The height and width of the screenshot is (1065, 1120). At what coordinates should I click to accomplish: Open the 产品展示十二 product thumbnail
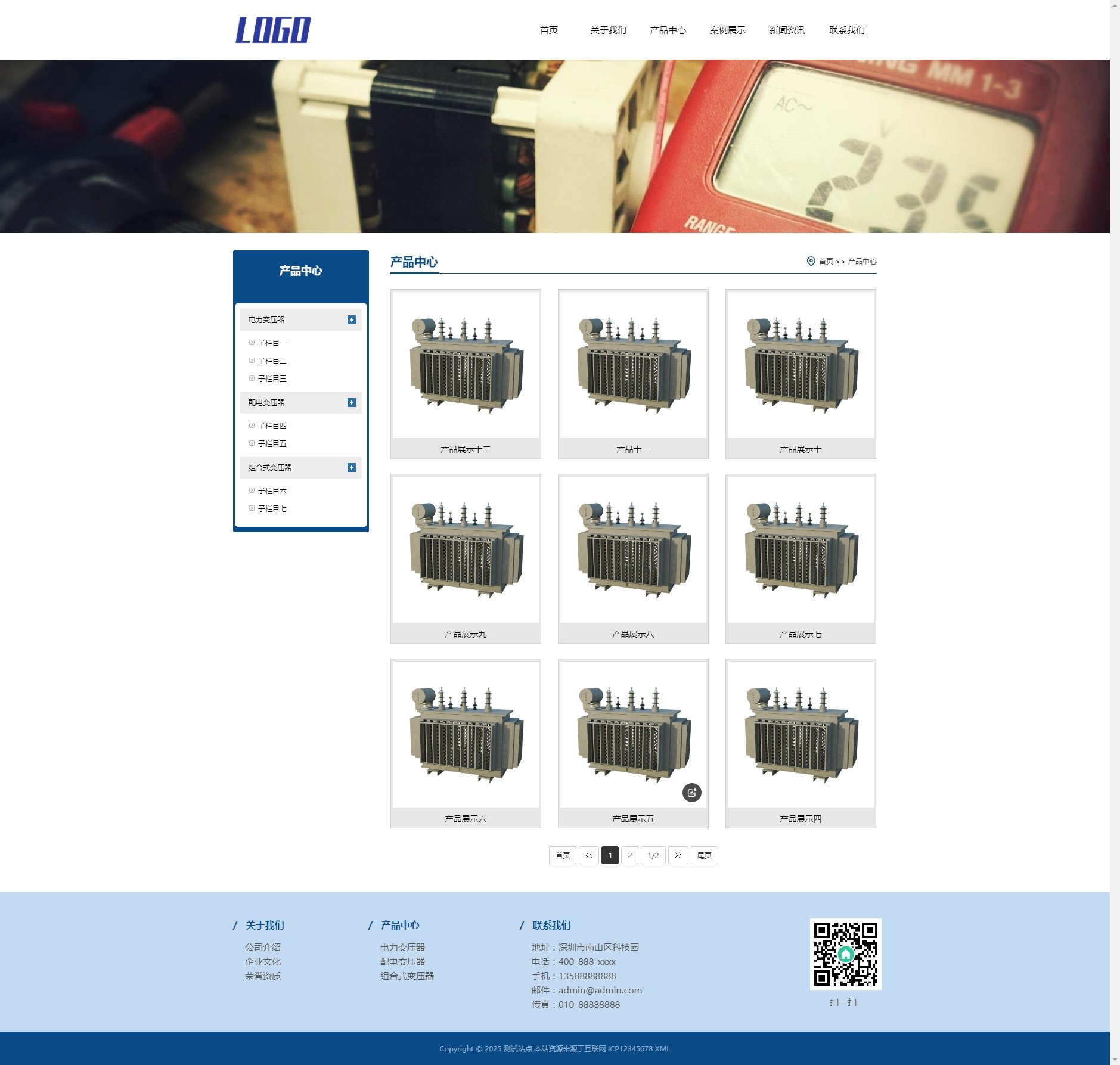(x=466, y=365)
